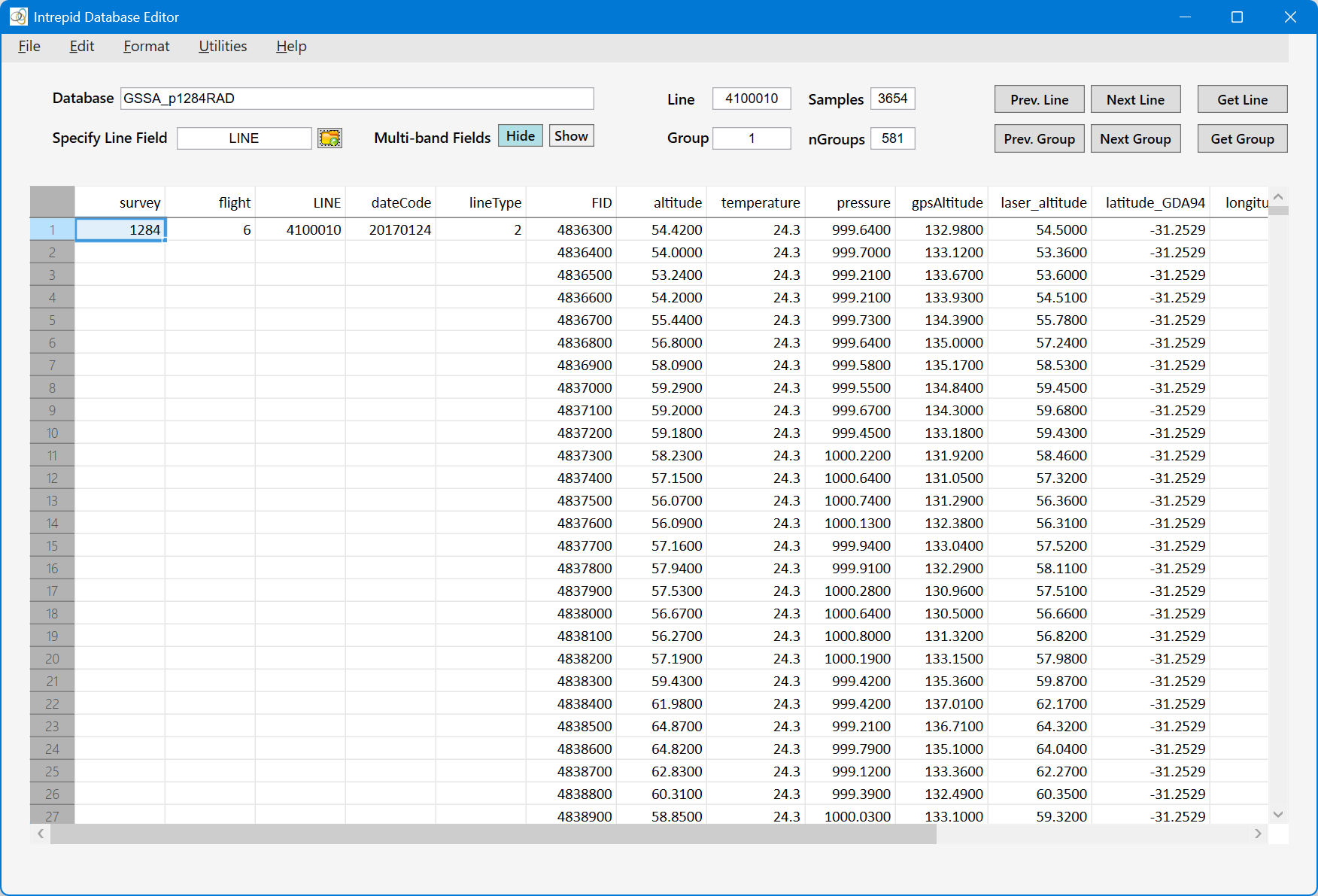Click the nGroups value box
The image size is (1318, 896).
point(893,138)
